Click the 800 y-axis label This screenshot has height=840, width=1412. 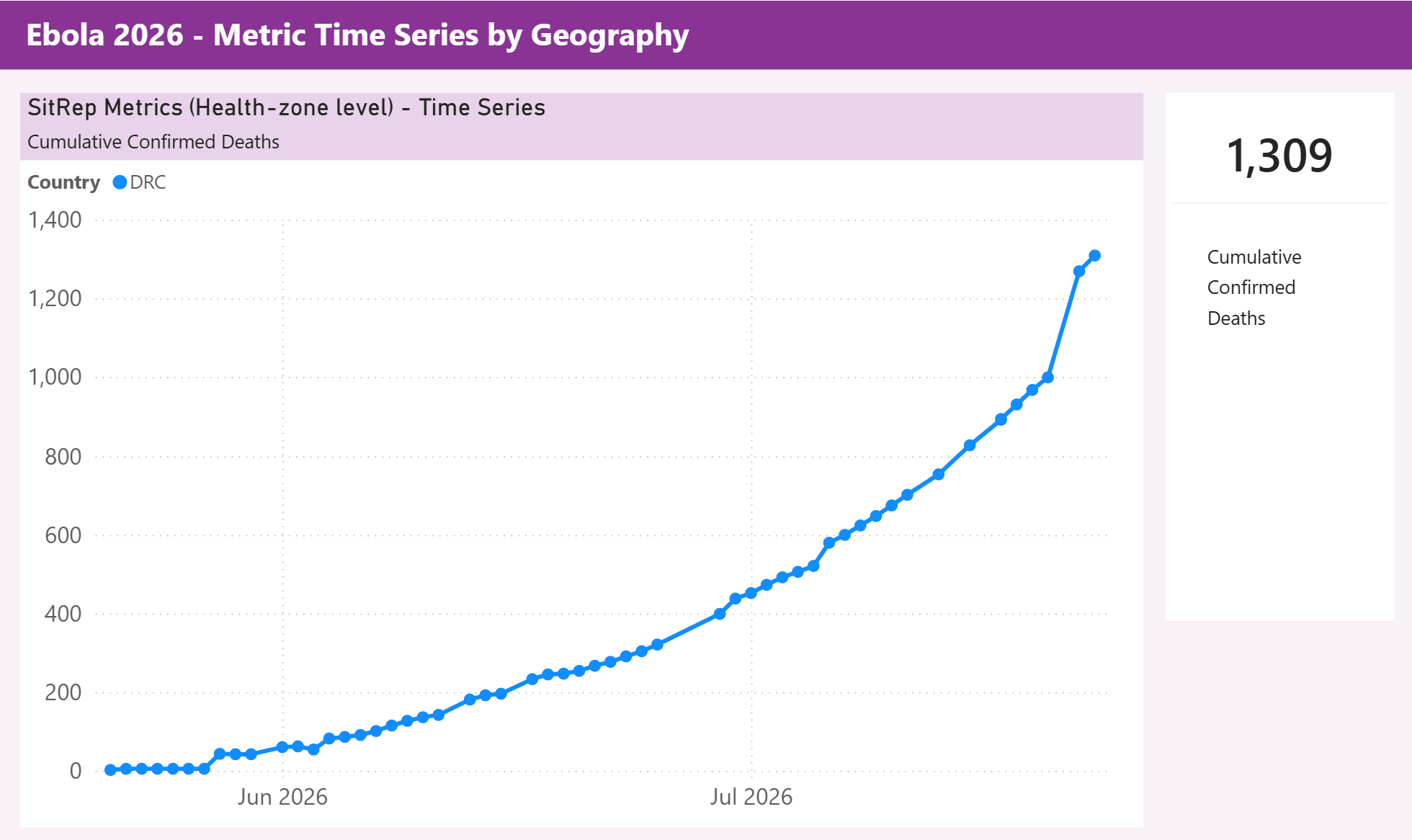pyautogui.click(x=63, y=457)
